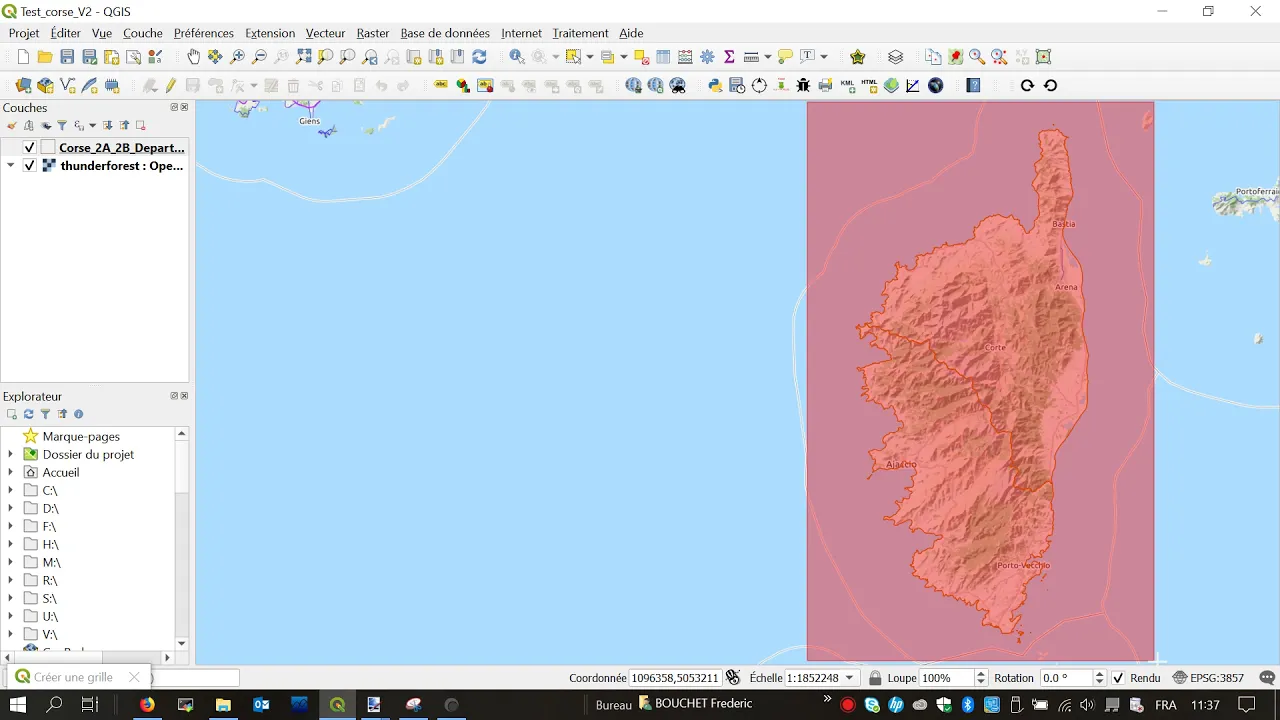Image resolution: width=1280 pixels, height=720 pixels.
Task: Click the KML export plugin icon
Action: pyautogui.click(x=847, y=86)
